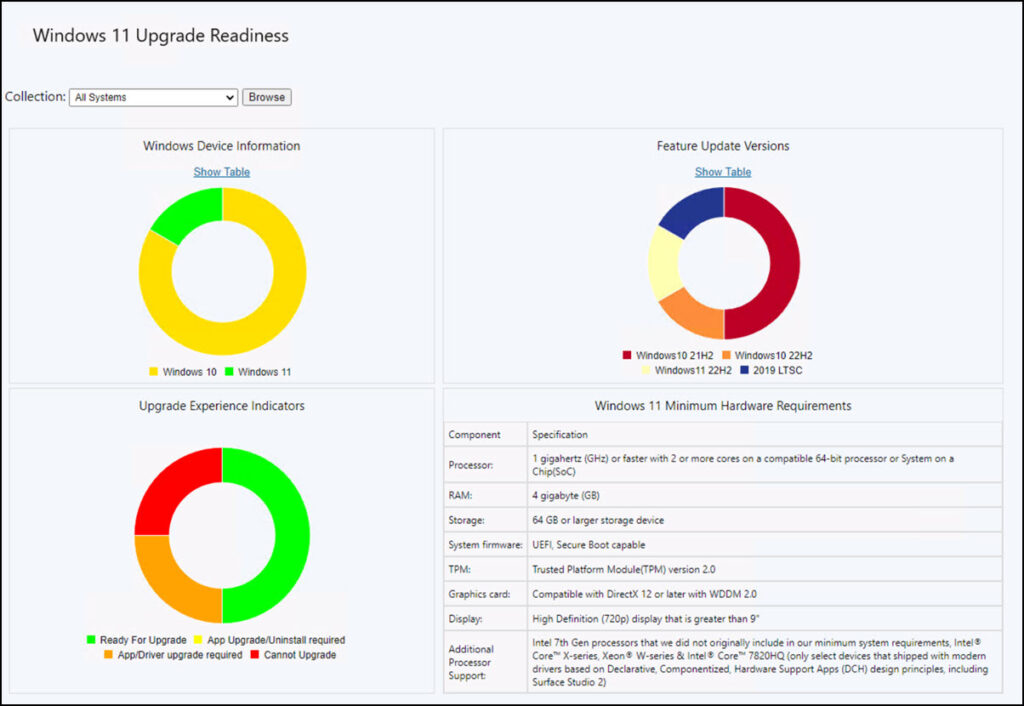Click the Feature Update Versions heading
The height and width of the screenshot is (706, 1024).
pos(723,146)
